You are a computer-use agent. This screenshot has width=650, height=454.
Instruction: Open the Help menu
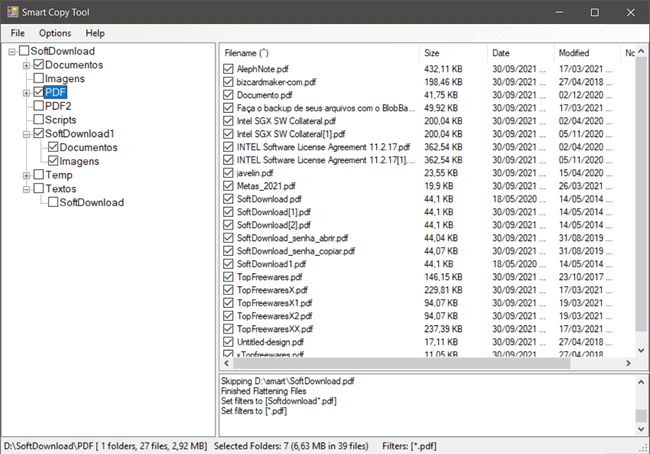point(95,33)
